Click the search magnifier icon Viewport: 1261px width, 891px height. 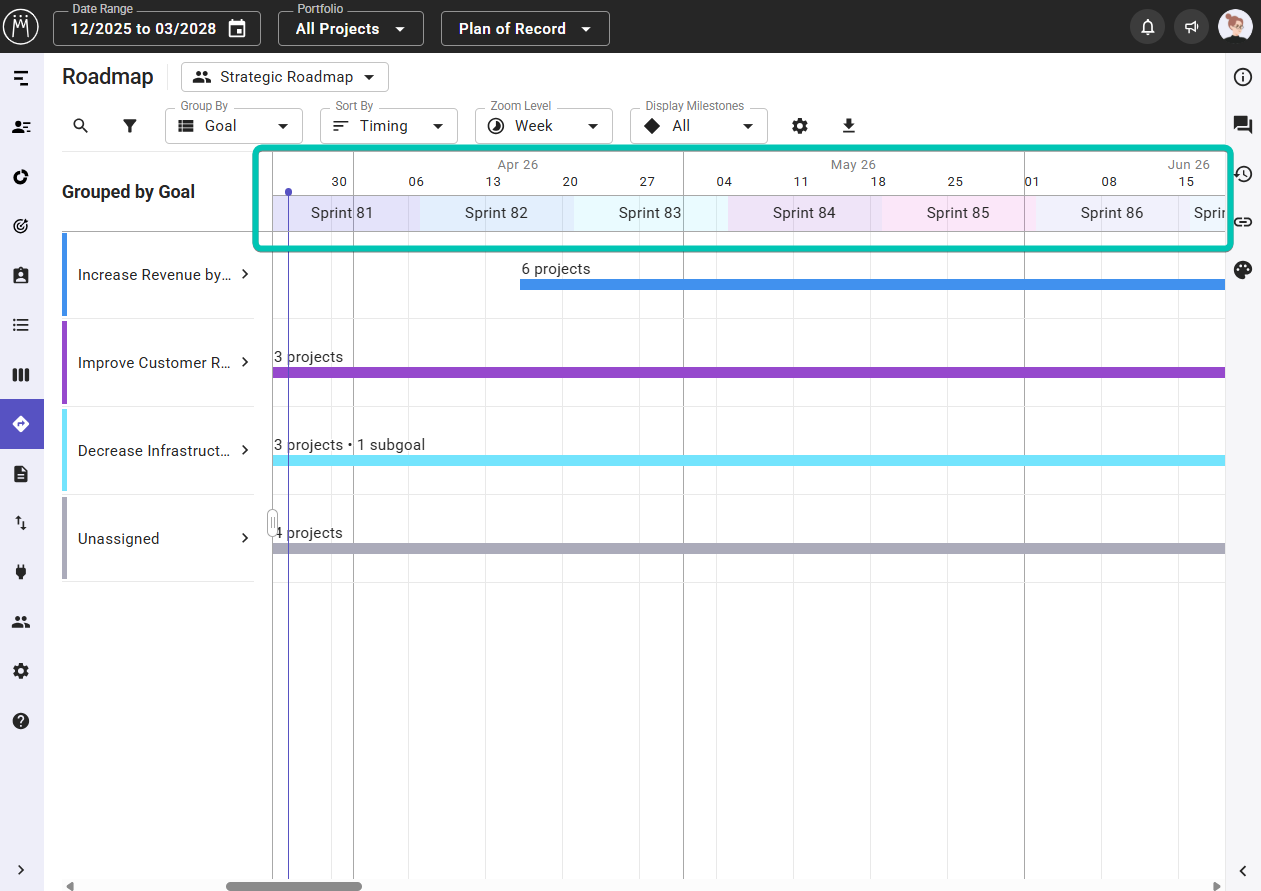click(x=81, y=126)
